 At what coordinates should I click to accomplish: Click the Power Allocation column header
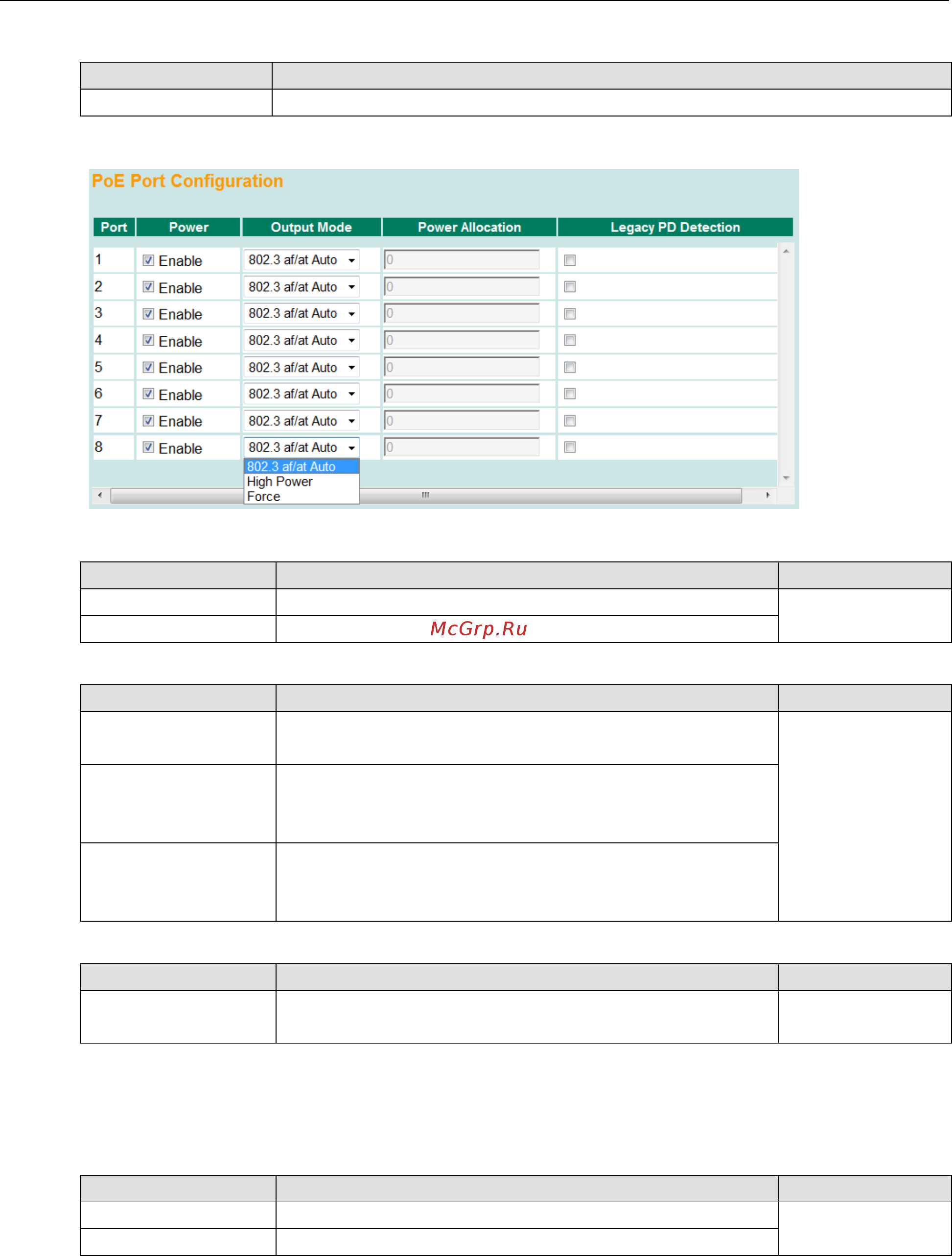469,227
